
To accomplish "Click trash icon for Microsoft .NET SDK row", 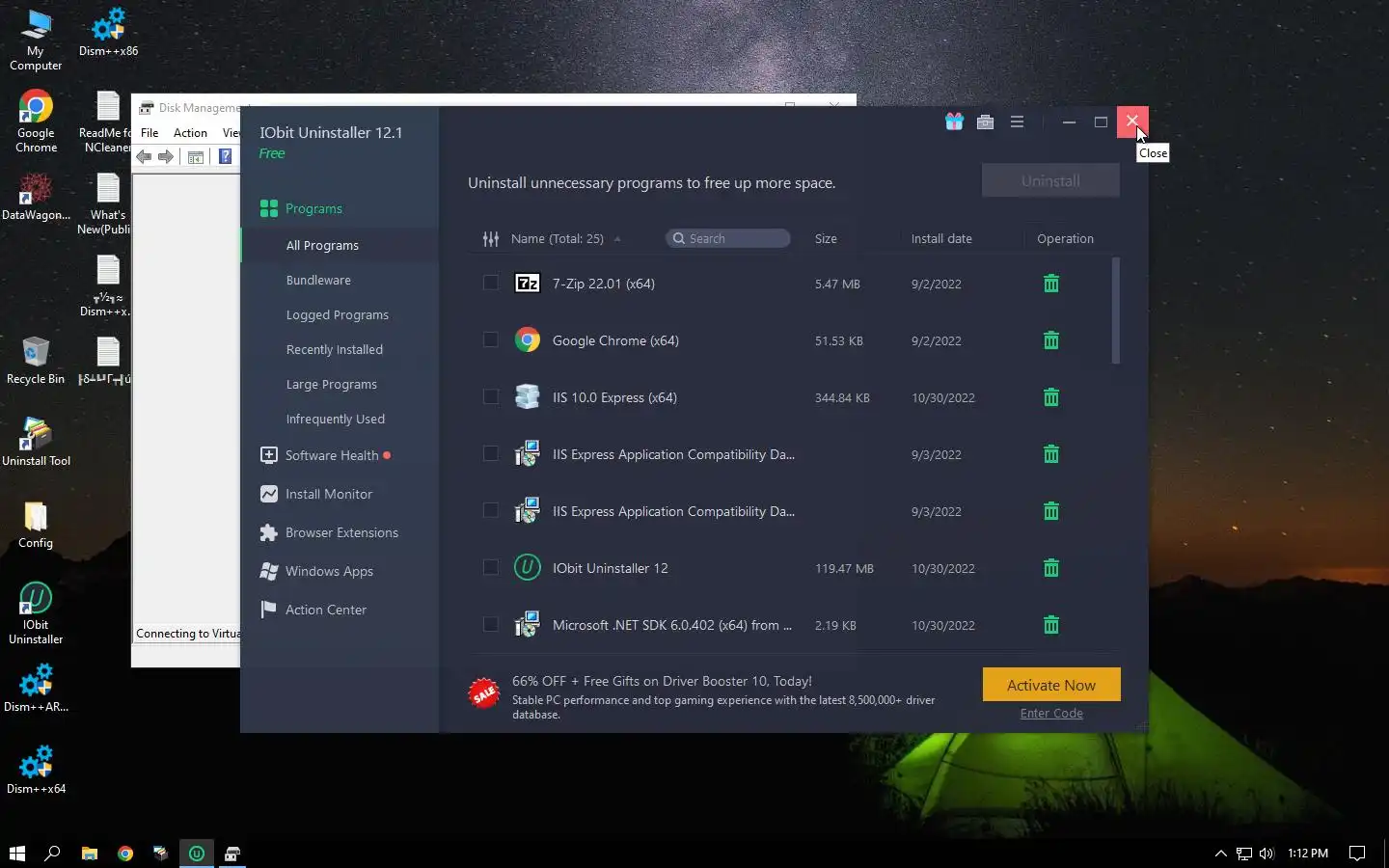I will [1051, 625].
